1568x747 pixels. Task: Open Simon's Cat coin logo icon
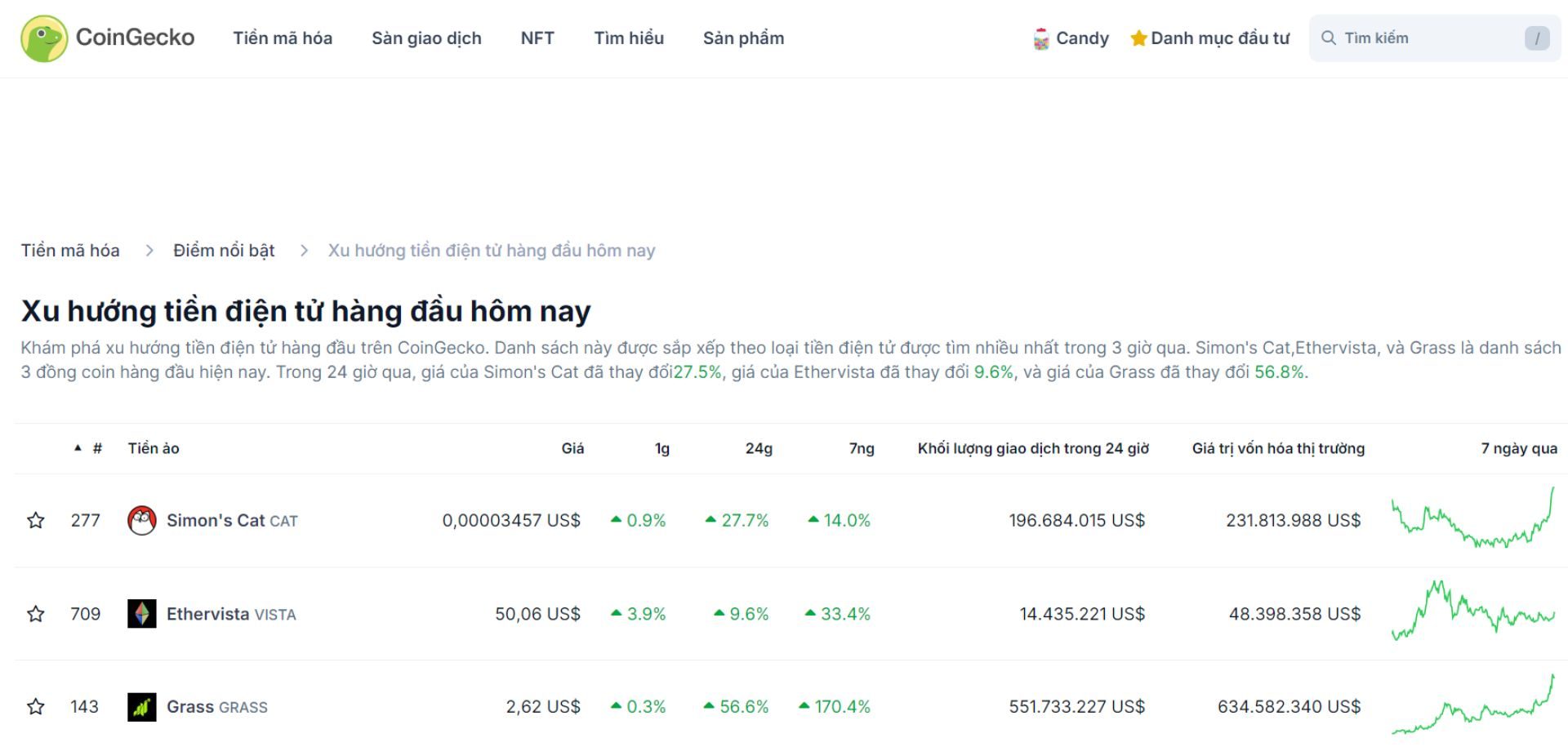coord(143,520)
